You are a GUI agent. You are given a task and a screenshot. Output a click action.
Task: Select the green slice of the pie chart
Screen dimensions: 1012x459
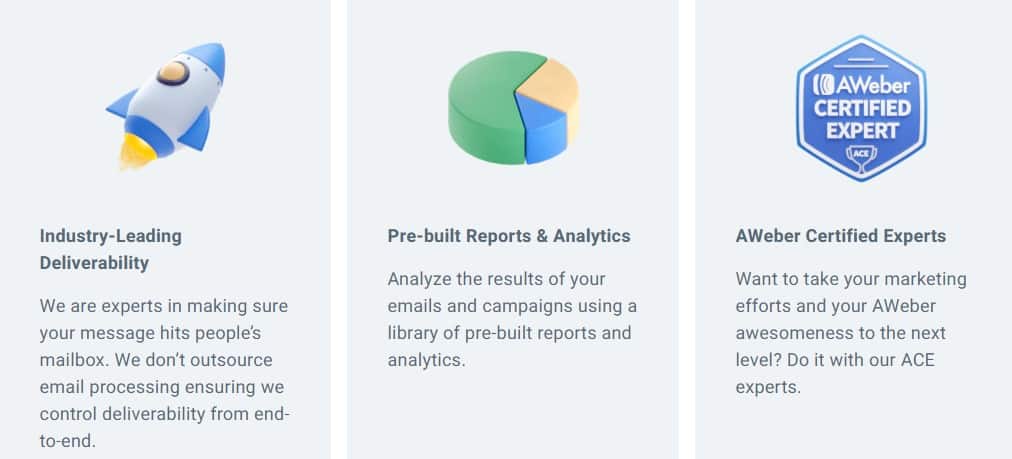(x=488, y=108)
